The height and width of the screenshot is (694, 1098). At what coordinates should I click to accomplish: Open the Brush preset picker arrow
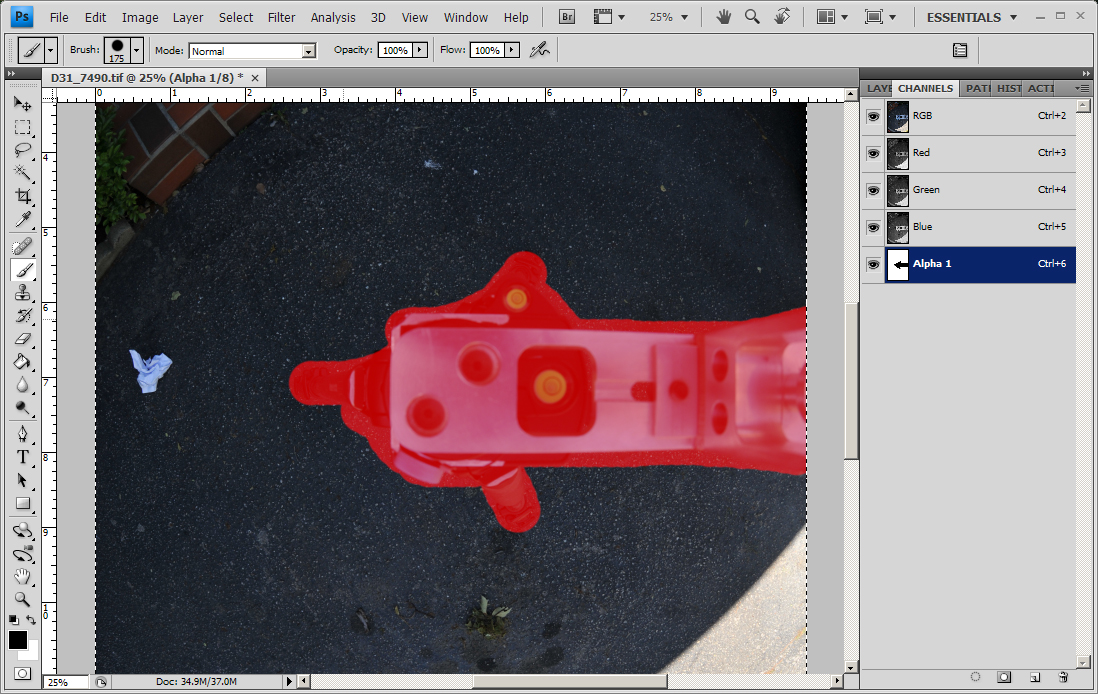137,50
